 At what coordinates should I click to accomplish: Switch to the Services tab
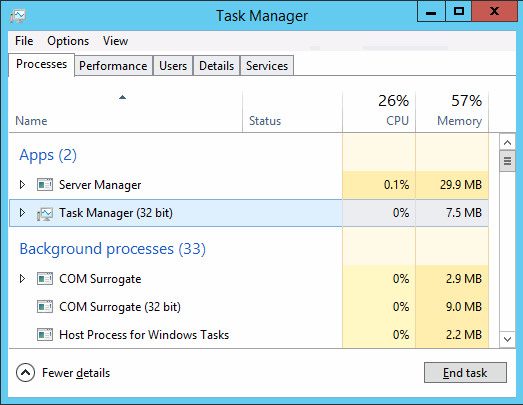click(x=267, y=66)
